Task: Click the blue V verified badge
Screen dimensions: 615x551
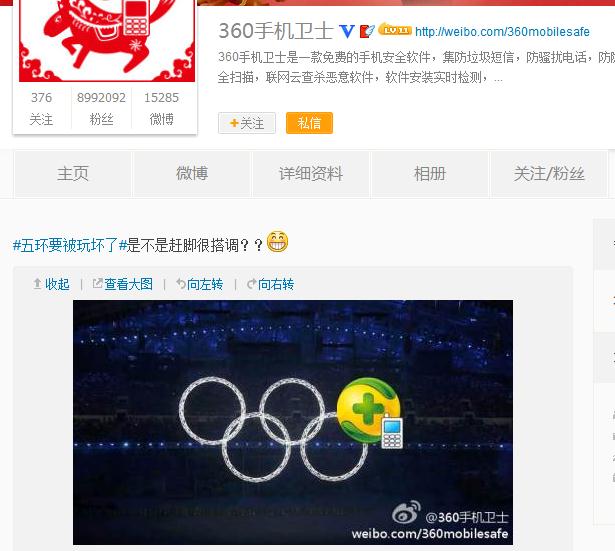Action: click(x=347, y=31)
